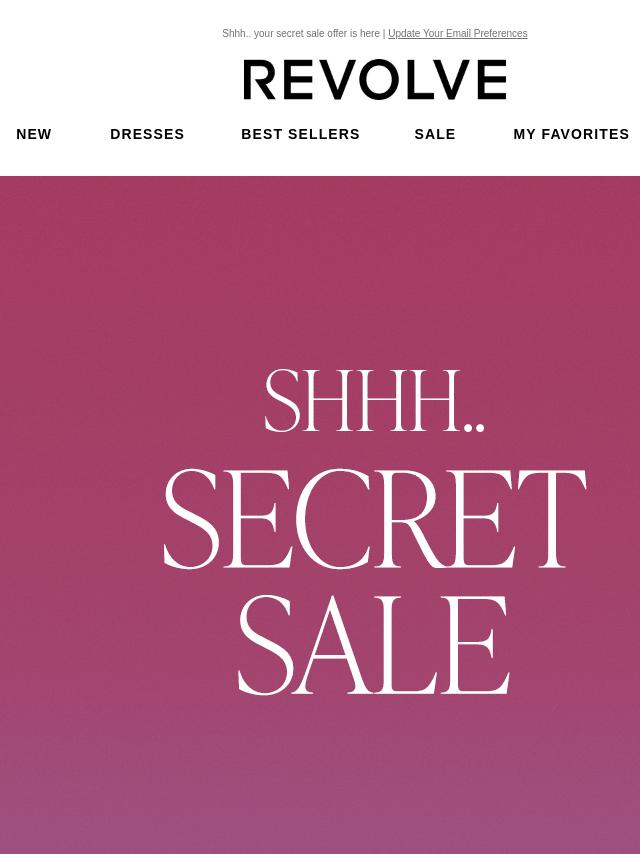Select BEST SELLERS in the navigation
This screenshot has height=854, width=640.
300,134
